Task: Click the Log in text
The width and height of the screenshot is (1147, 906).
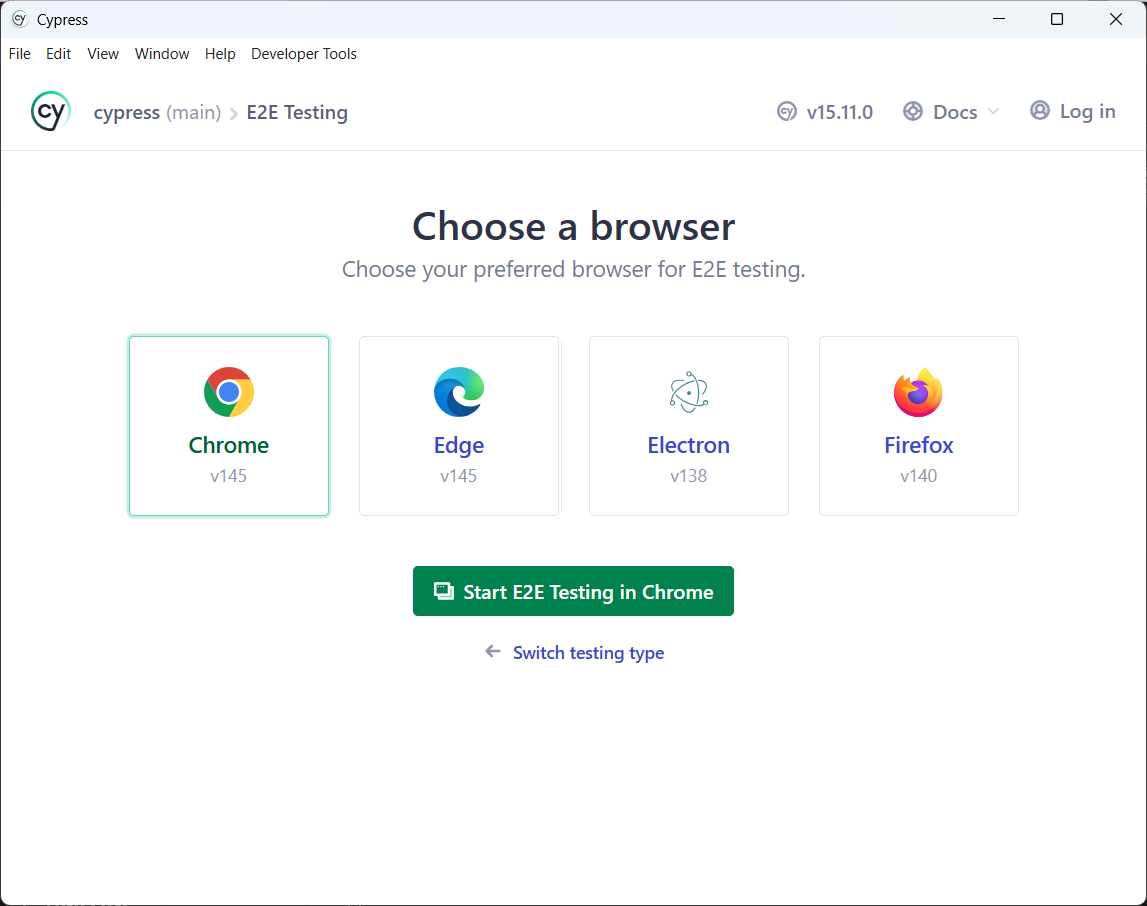Action: tap(1087, 111)
